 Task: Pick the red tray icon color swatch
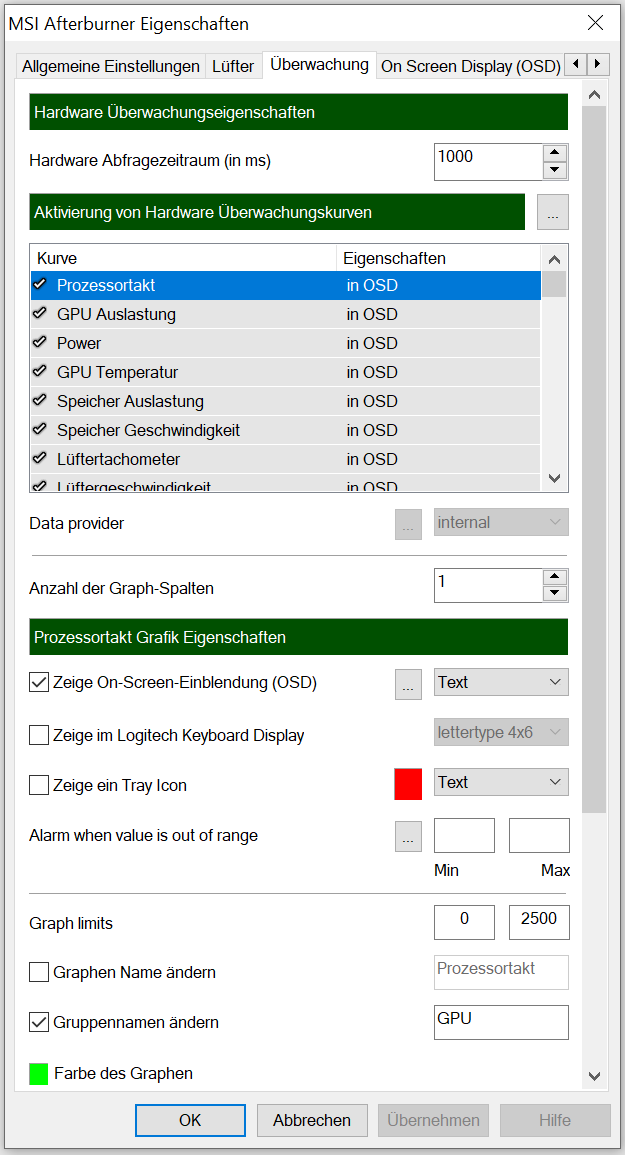(x=408, y=784)
